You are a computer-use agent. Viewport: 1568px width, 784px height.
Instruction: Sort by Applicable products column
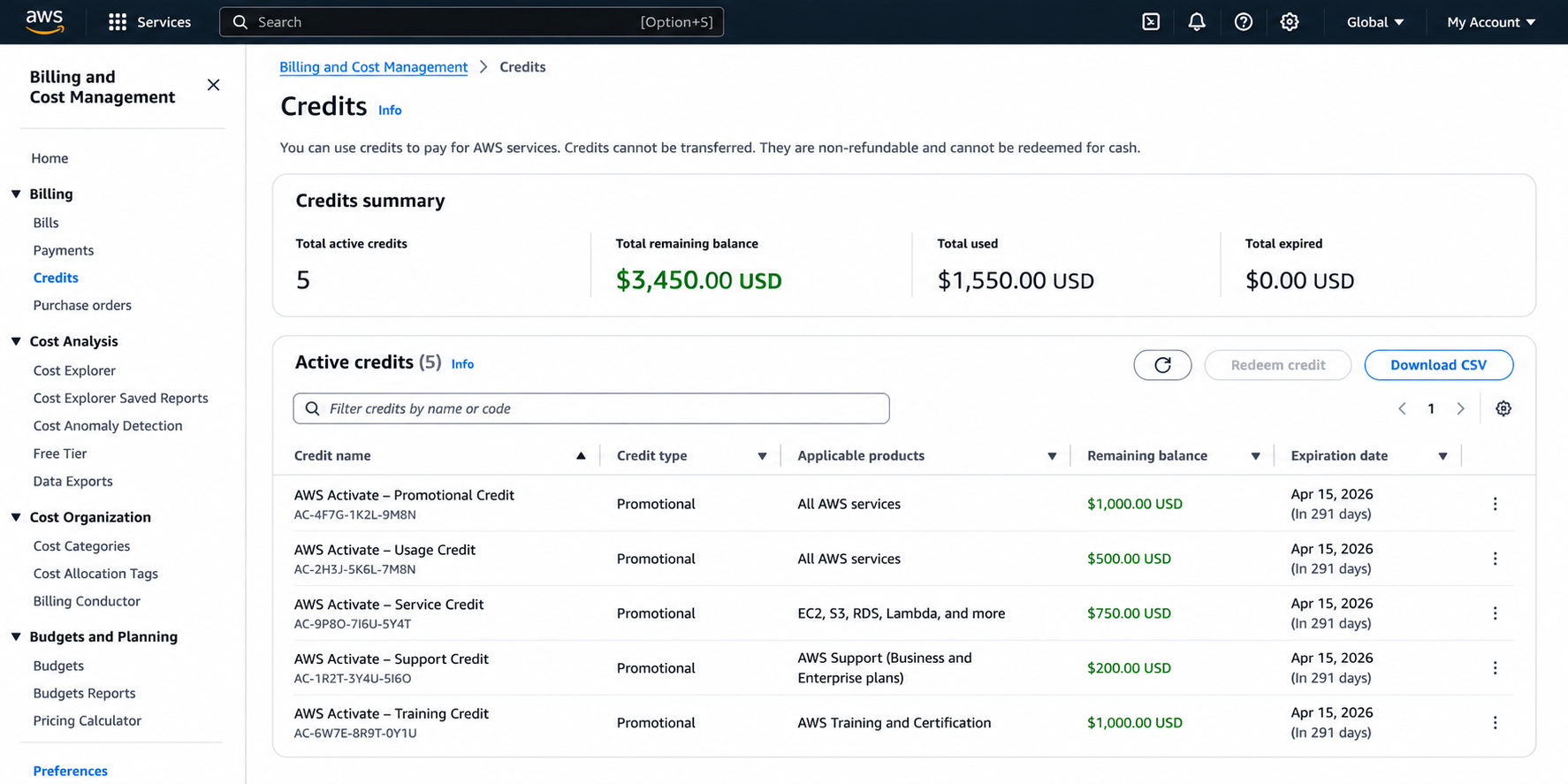1052,456
